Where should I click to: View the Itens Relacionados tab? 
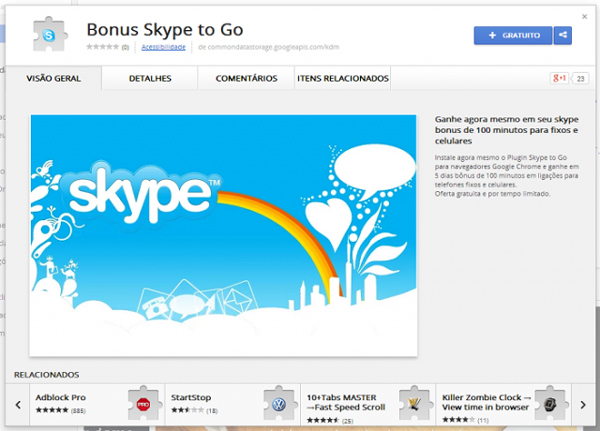(343, 78)
